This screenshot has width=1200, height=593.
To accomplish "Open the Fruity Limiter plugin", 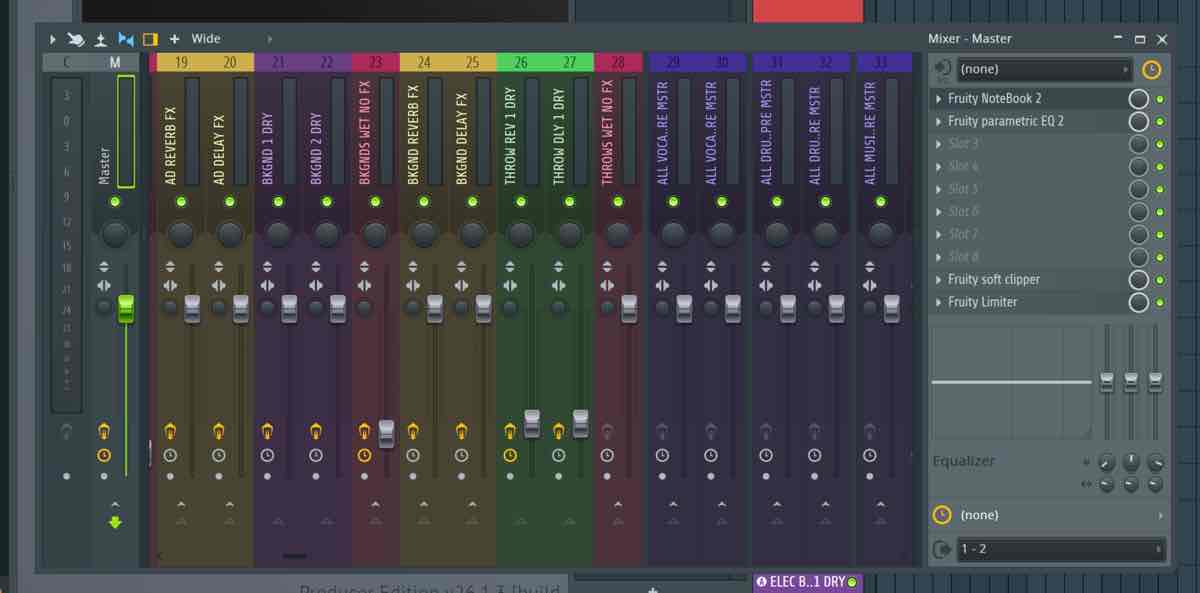I will tap(982, 302).
